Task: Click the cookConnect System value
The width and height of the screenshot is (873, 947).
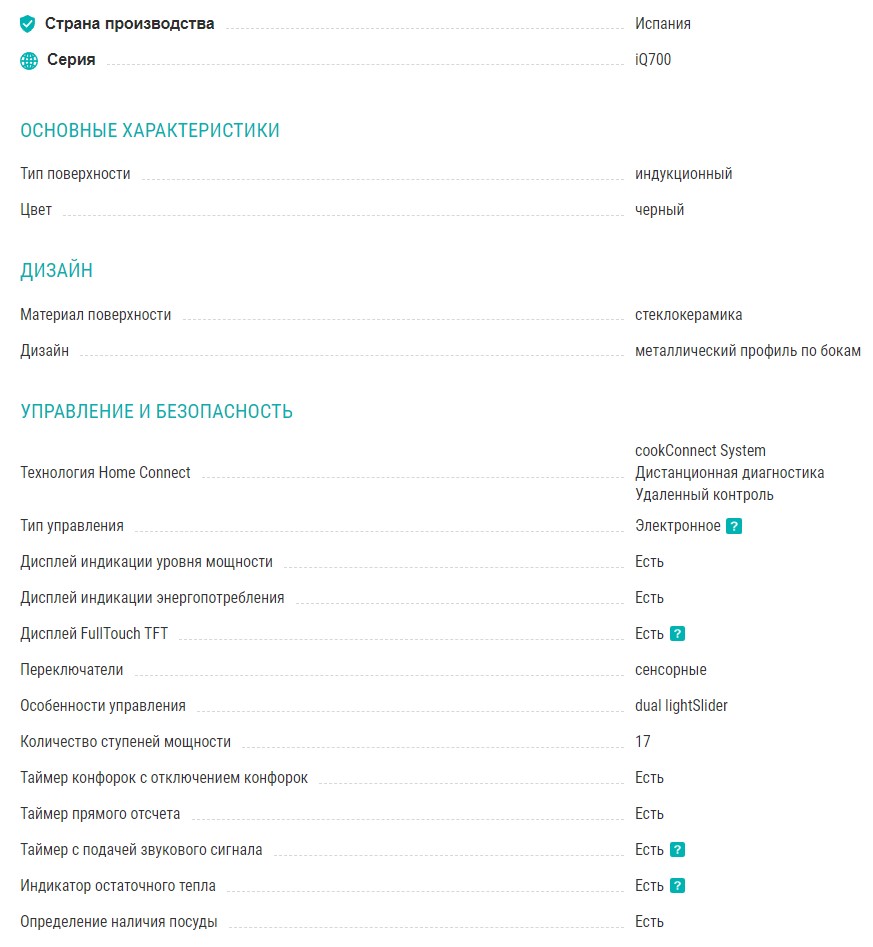Action: pyautogui.click(x=700, y=451)
